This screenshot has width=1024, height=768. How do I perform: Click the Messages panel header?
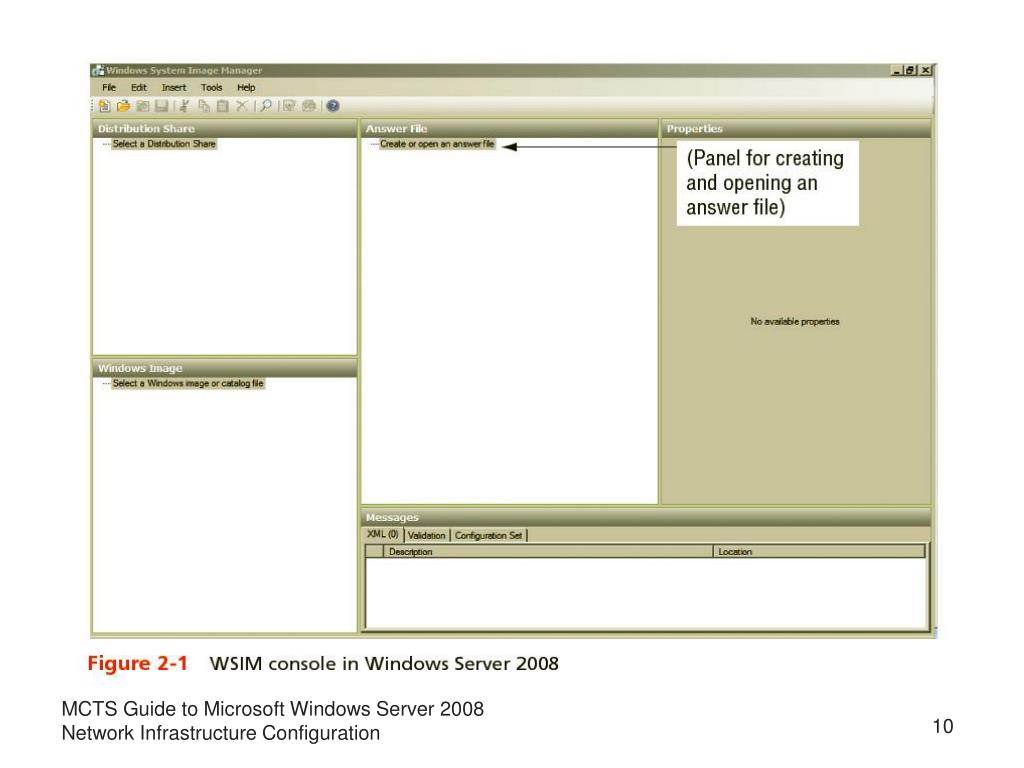646,517
